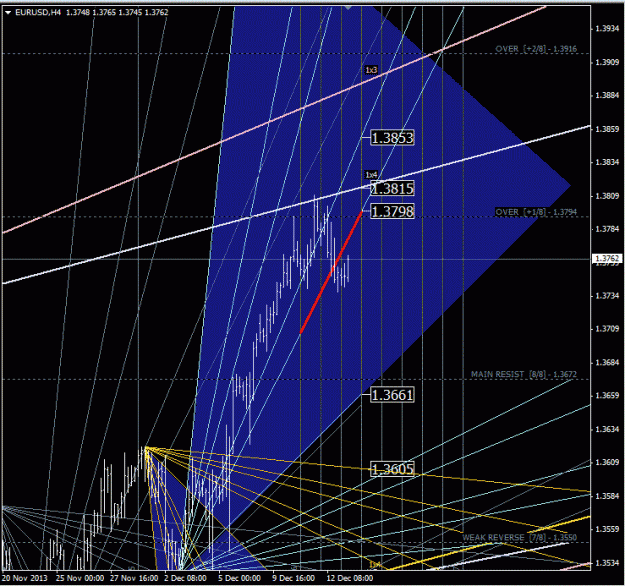Open the chart menu arrow beside EURUSD,H4

(8, 13)
